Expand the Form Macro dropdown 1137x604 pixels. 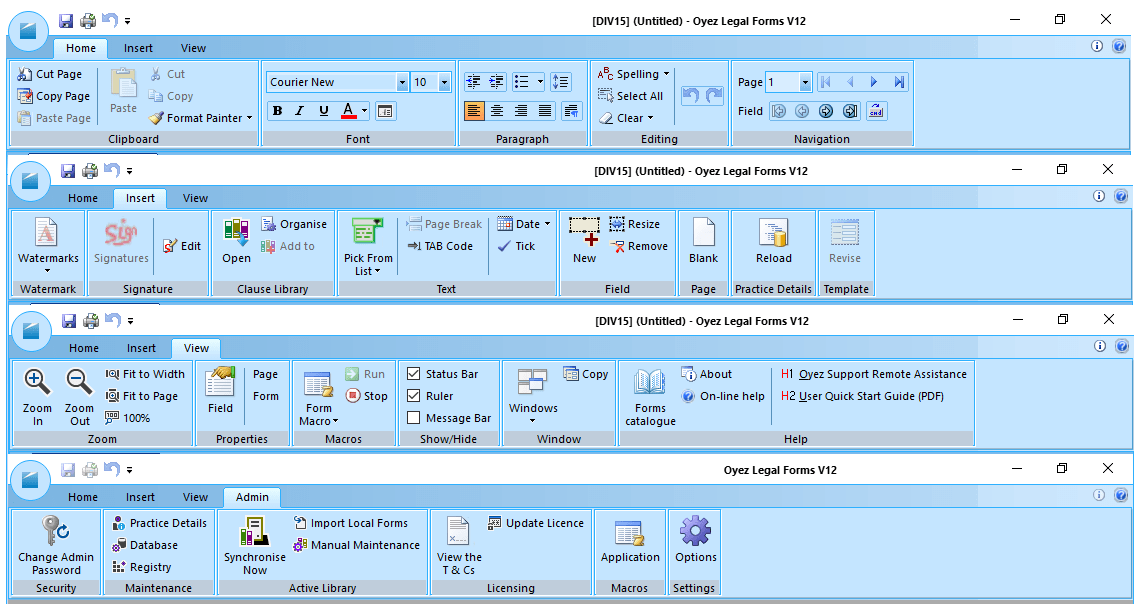pyautogui.click(x=335, y=421)
